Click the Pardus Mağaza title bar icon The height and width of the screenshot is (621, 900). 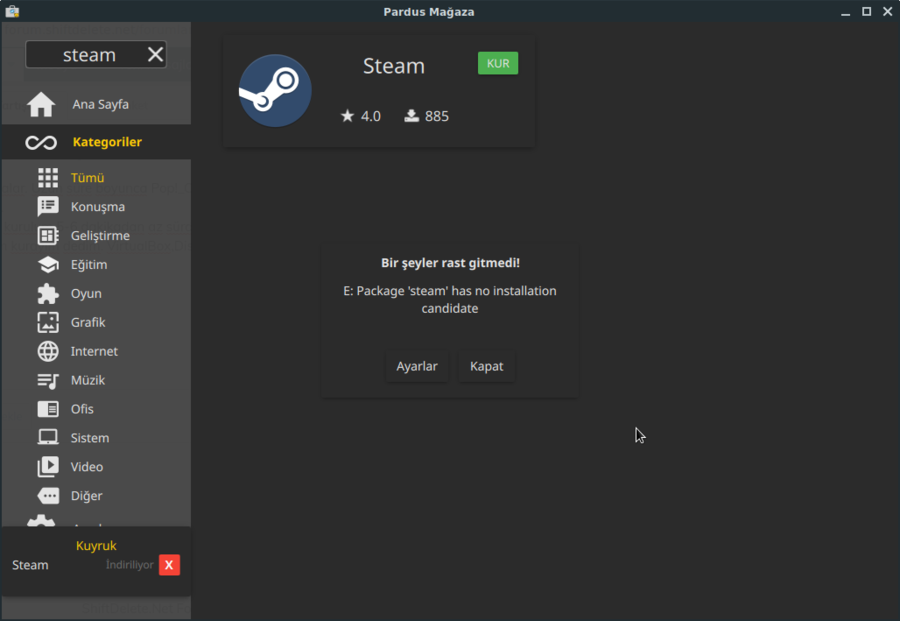click(x=12, y=11)
